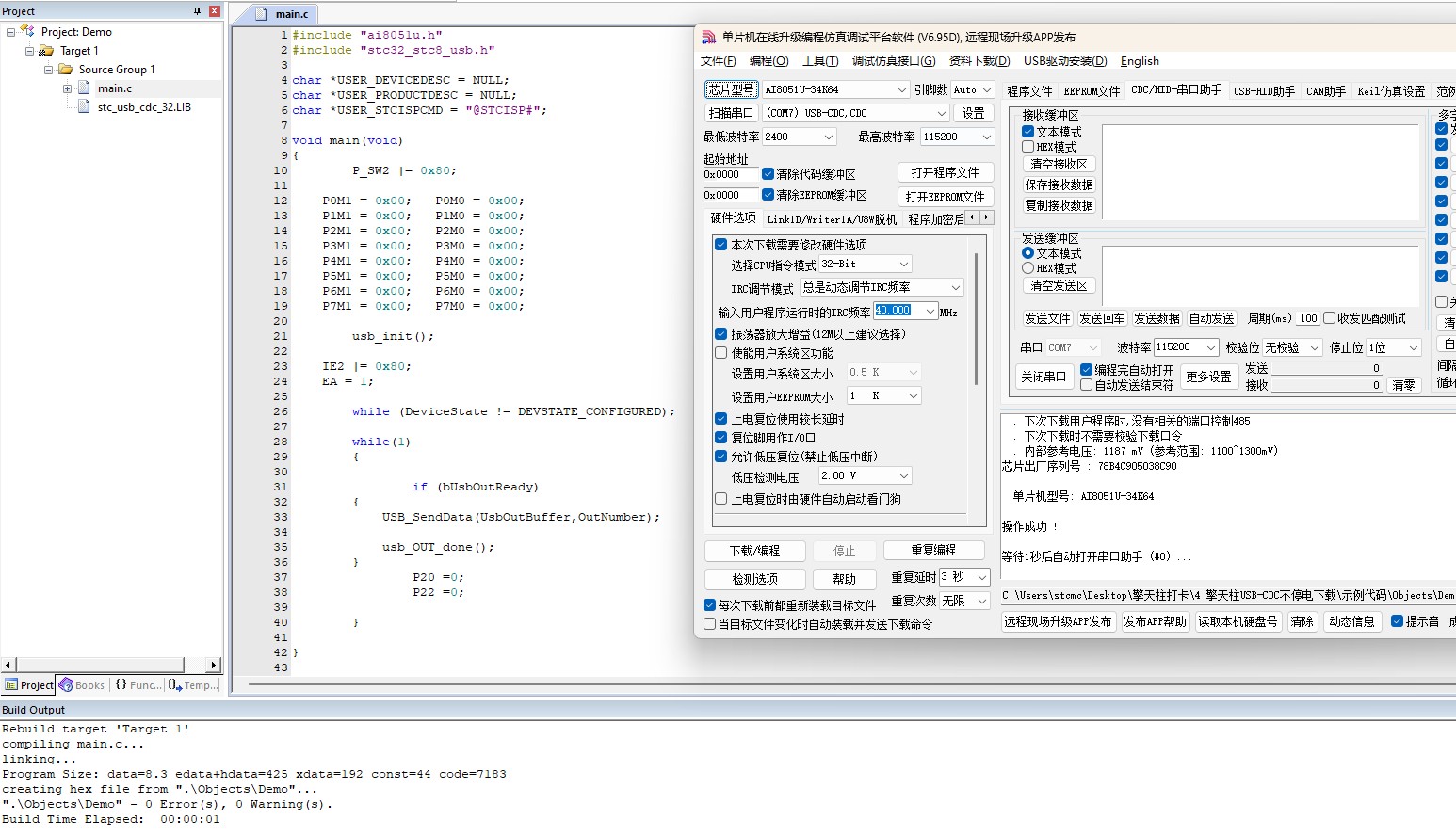Open the Functions panel braces icon
Screen dimensions: 1456x836
click(121, 685)
